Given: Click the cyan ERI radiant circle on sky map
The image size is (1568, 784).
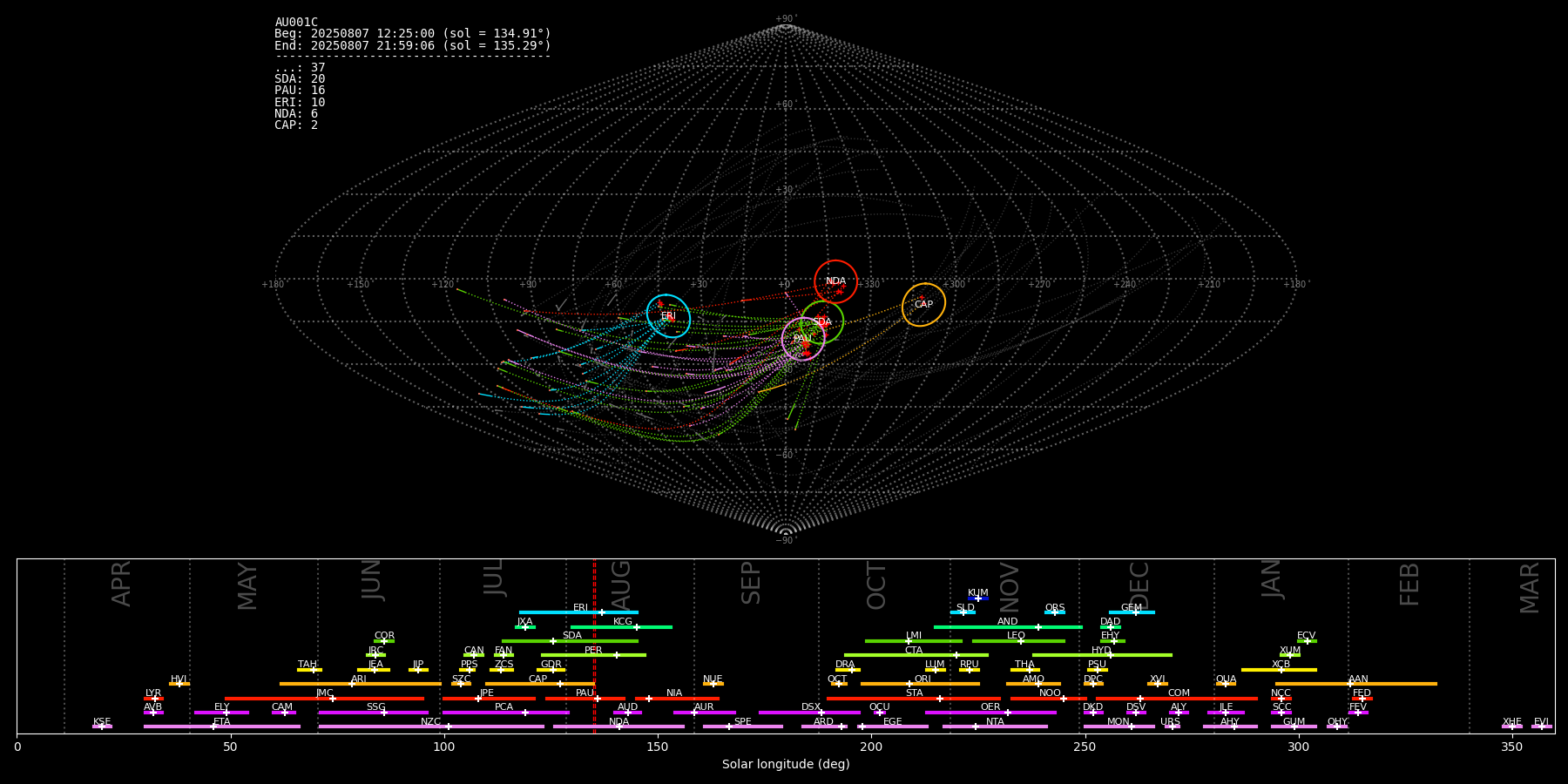Looking at the screenshot, I should (668, 316).
